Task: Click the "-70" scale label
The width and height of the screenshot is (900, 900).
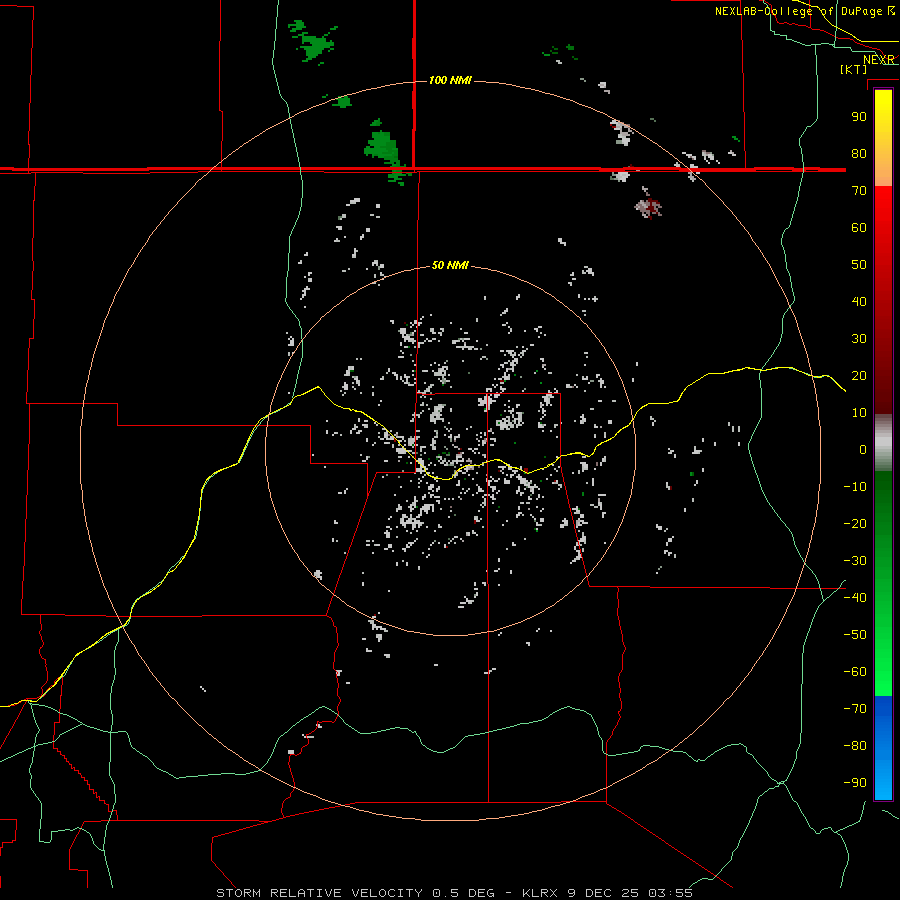Action: pos(855,709)
